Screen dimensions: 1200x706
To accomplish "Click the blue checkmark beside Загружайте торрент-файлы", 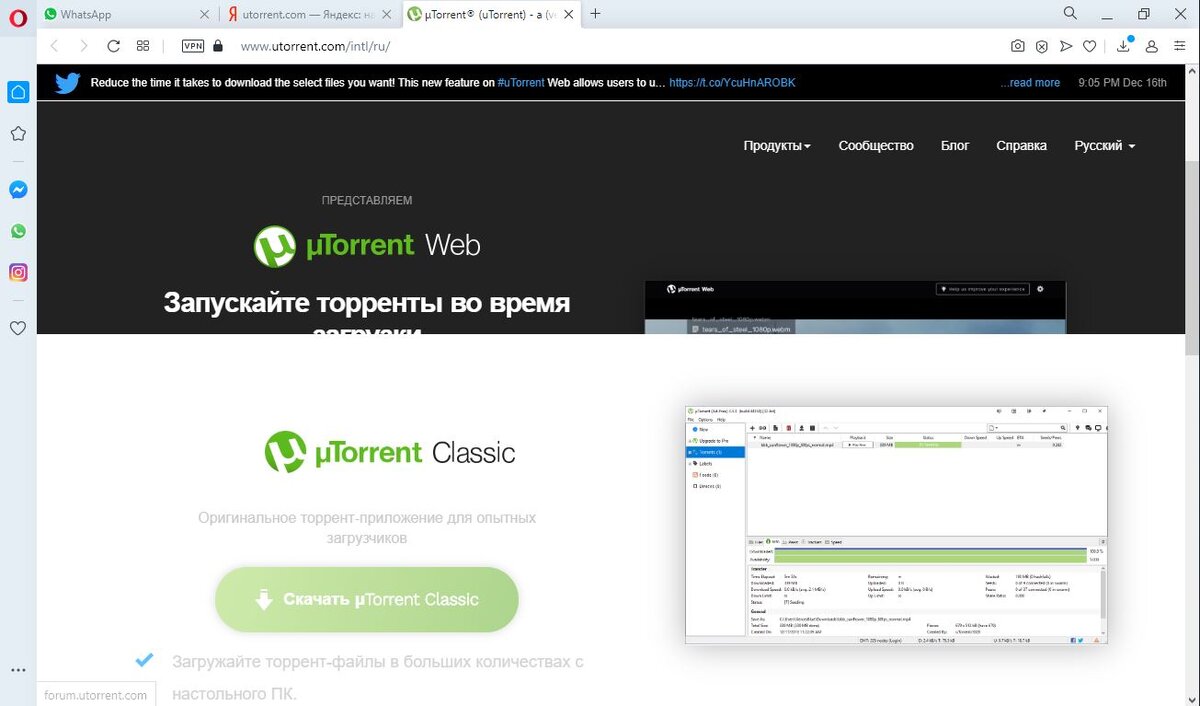I will [x=144, y=660].
